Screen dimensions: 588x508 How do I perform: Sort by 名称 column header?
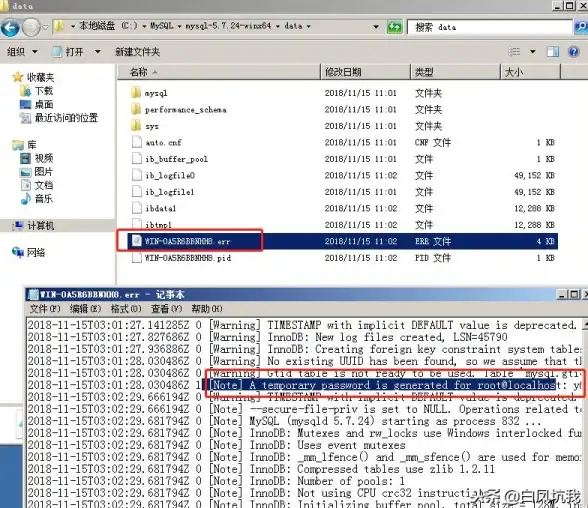(x=219, y=72)
